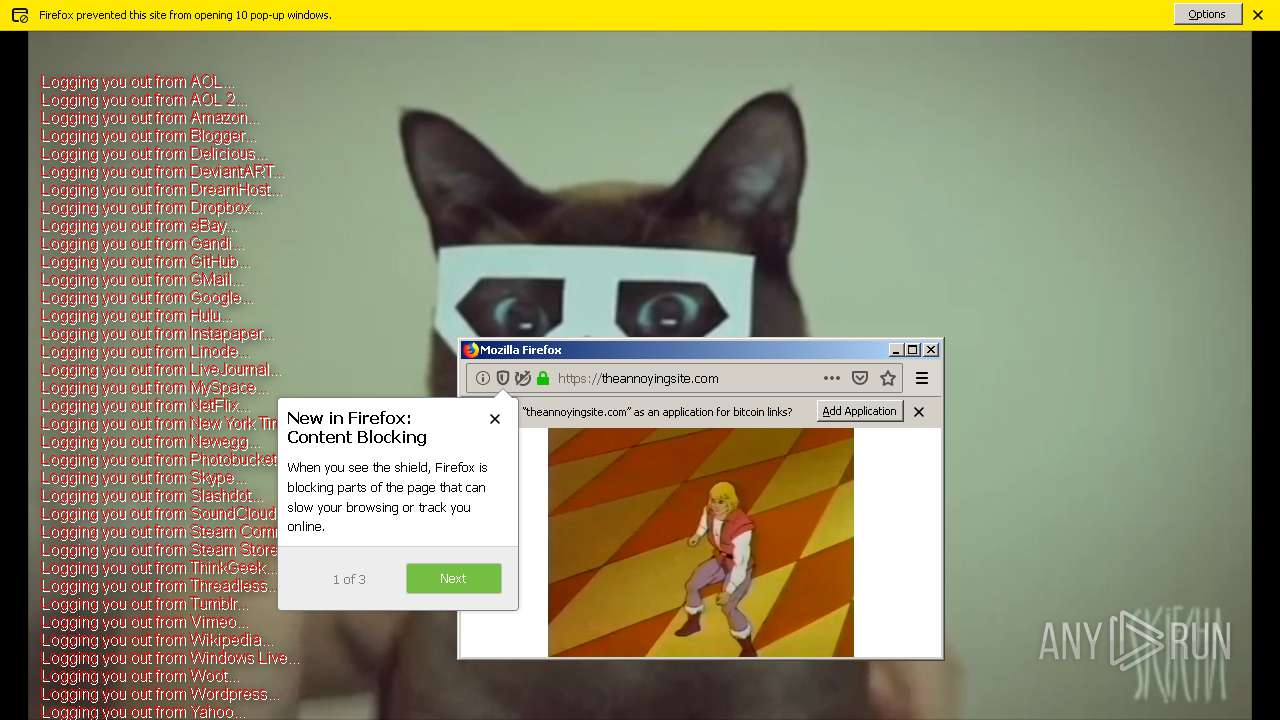The width and height of the screenshot is (1280, 720).
Task: Open page actions three-dots menu
Action: pyautogui.click(x=831, y=378)
